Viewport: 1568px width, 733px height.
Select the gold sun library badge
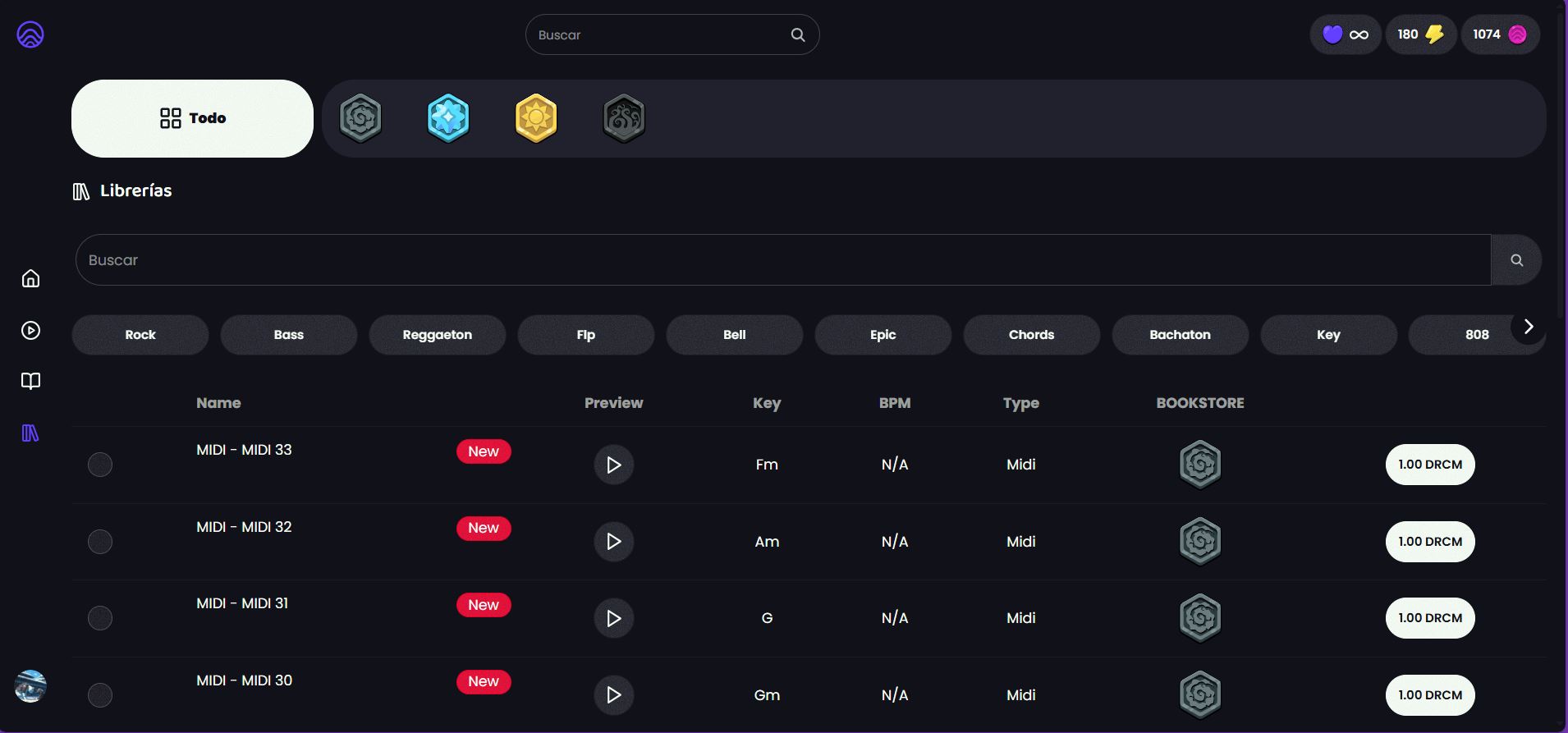click(x=536, y=118)
